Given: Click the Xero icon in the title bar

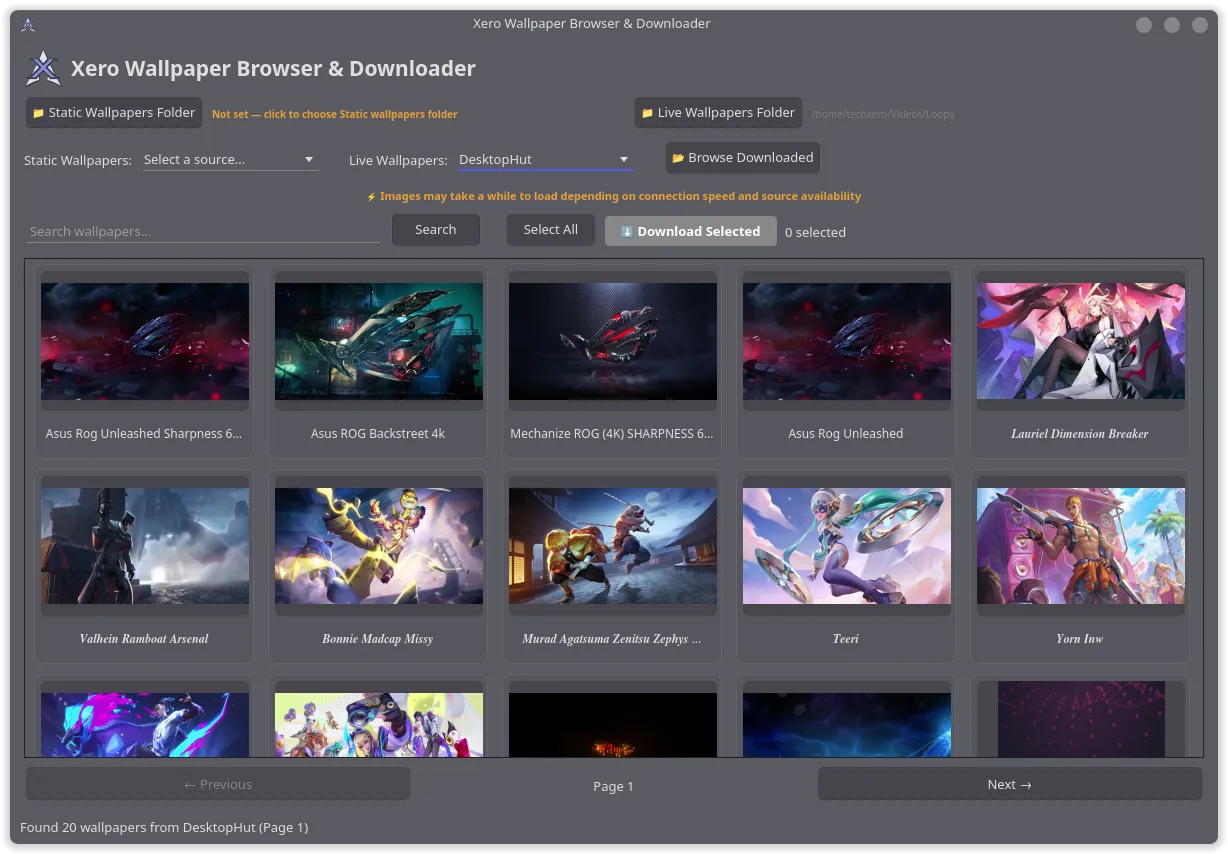Looking at the screenshot, I should tap(28, 25).
